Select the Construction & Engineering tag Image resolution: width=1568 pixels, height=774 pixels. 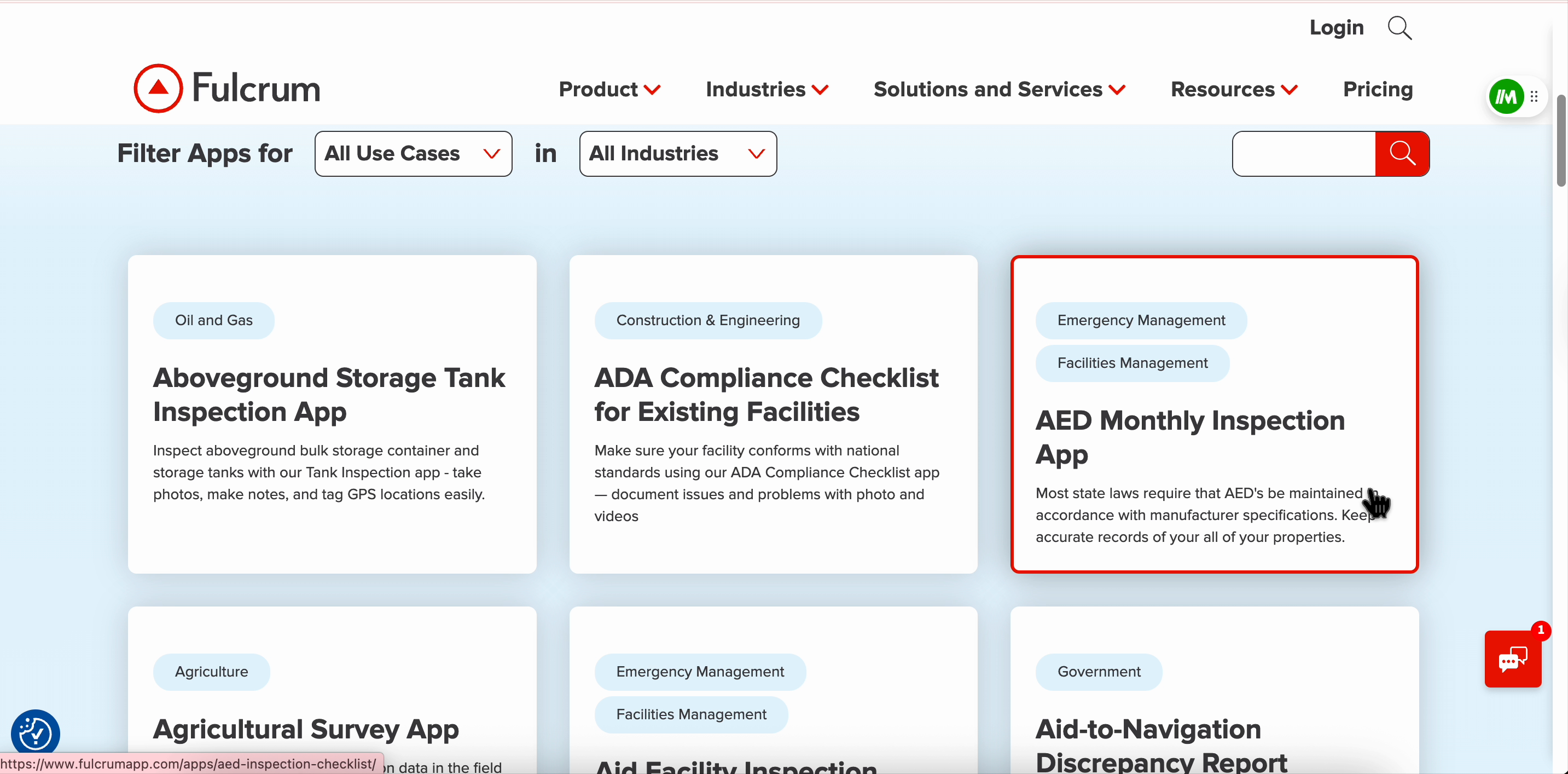[707, 320]
